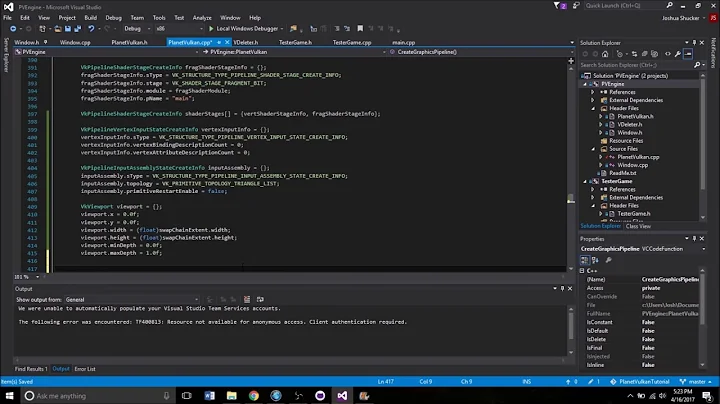Switch to the main.cpp tab
This screenshot has width=720, height=404.
pyautogui.click(x=404, y=42)
